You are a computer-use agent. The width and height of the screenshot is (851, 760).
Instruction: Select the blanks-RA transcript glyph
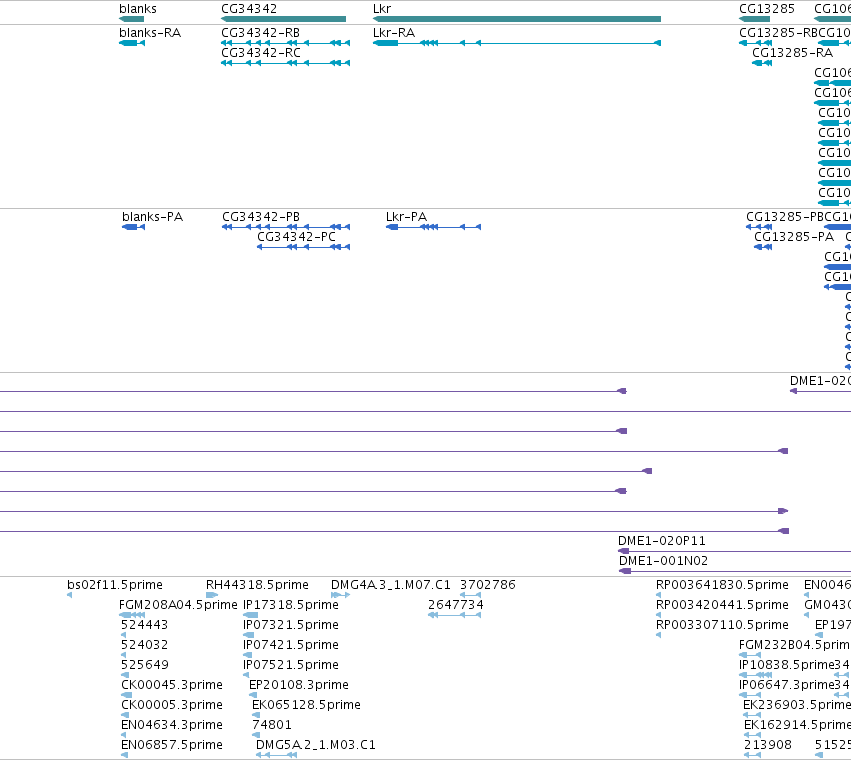point(132,43)
